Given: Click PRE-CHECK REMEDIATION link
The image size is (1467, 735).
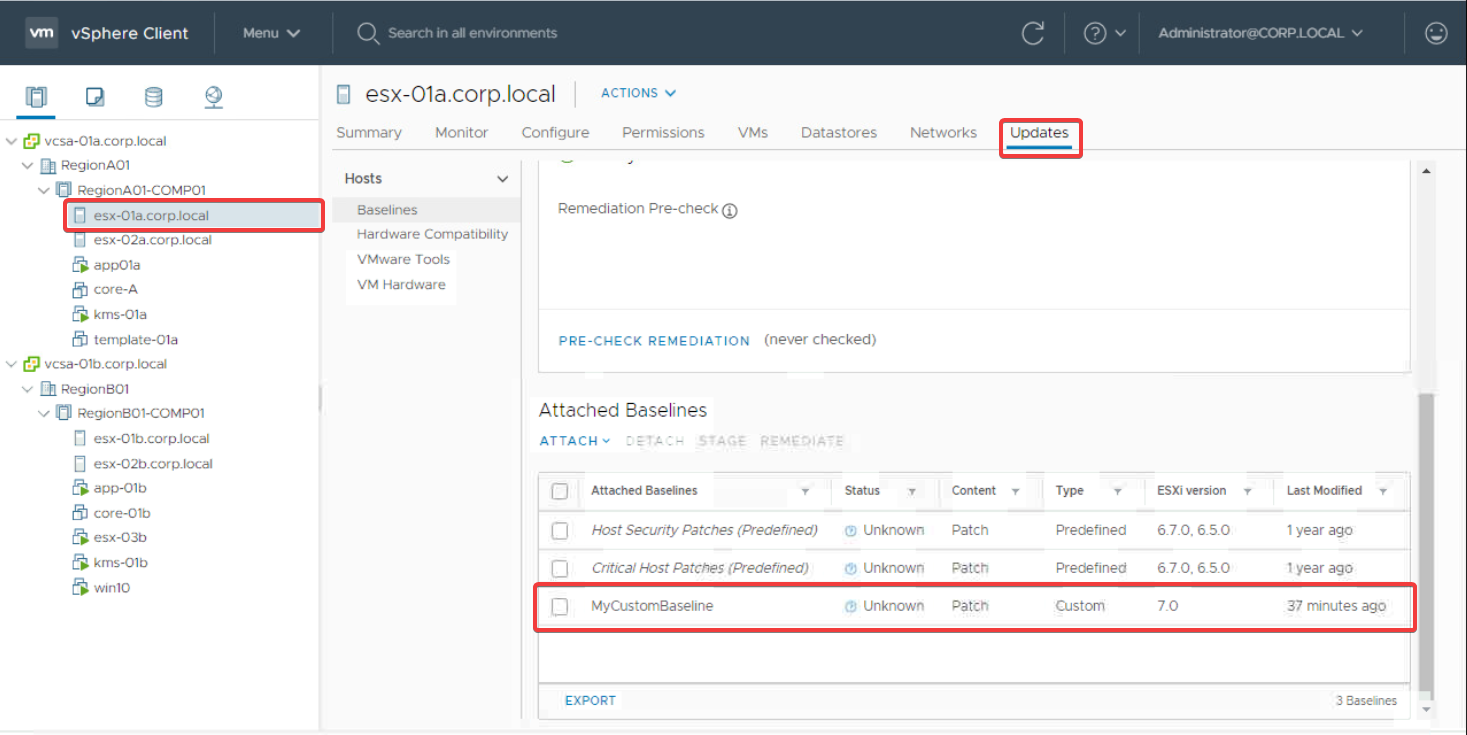Looking at the screenshot, I should click(654, 341).
